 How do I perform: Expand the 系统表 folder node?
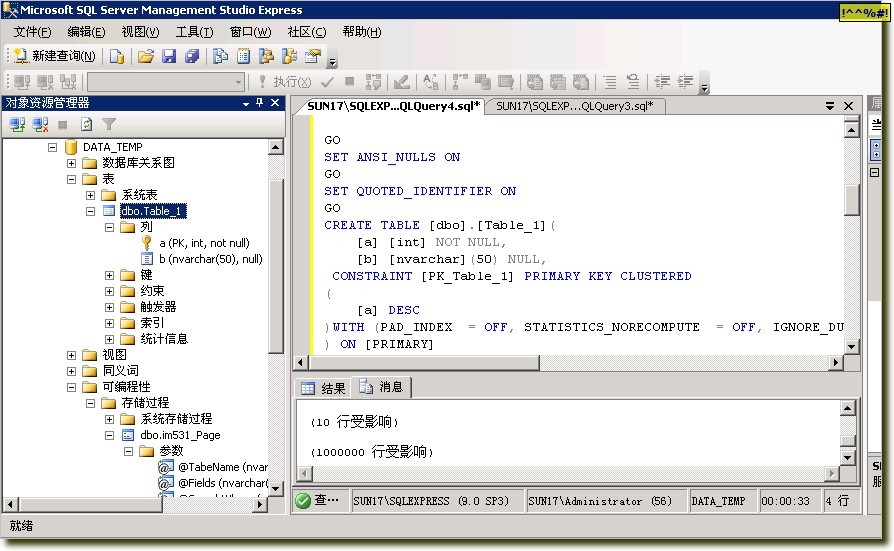point(91,195)
